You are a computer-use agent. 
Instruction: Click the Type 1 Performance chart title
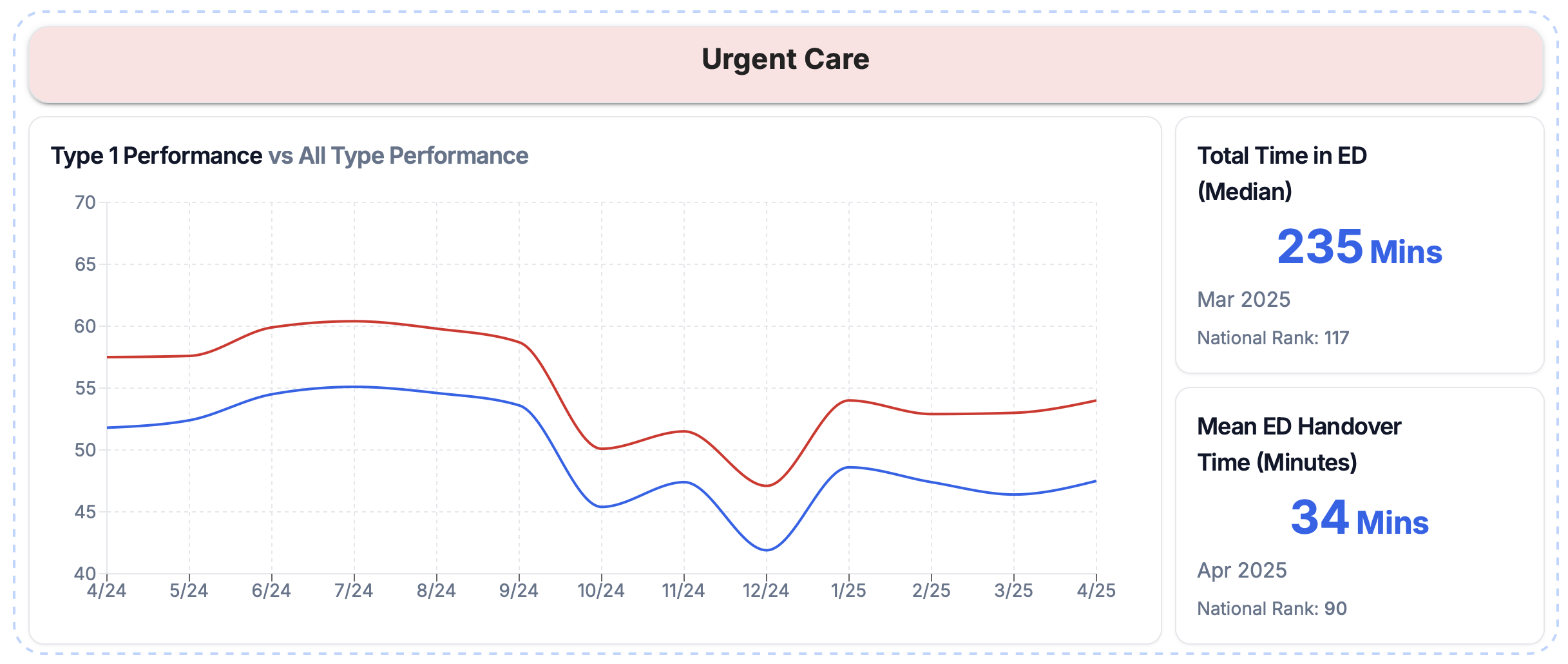pyautogui.click(x=157, y=156)
